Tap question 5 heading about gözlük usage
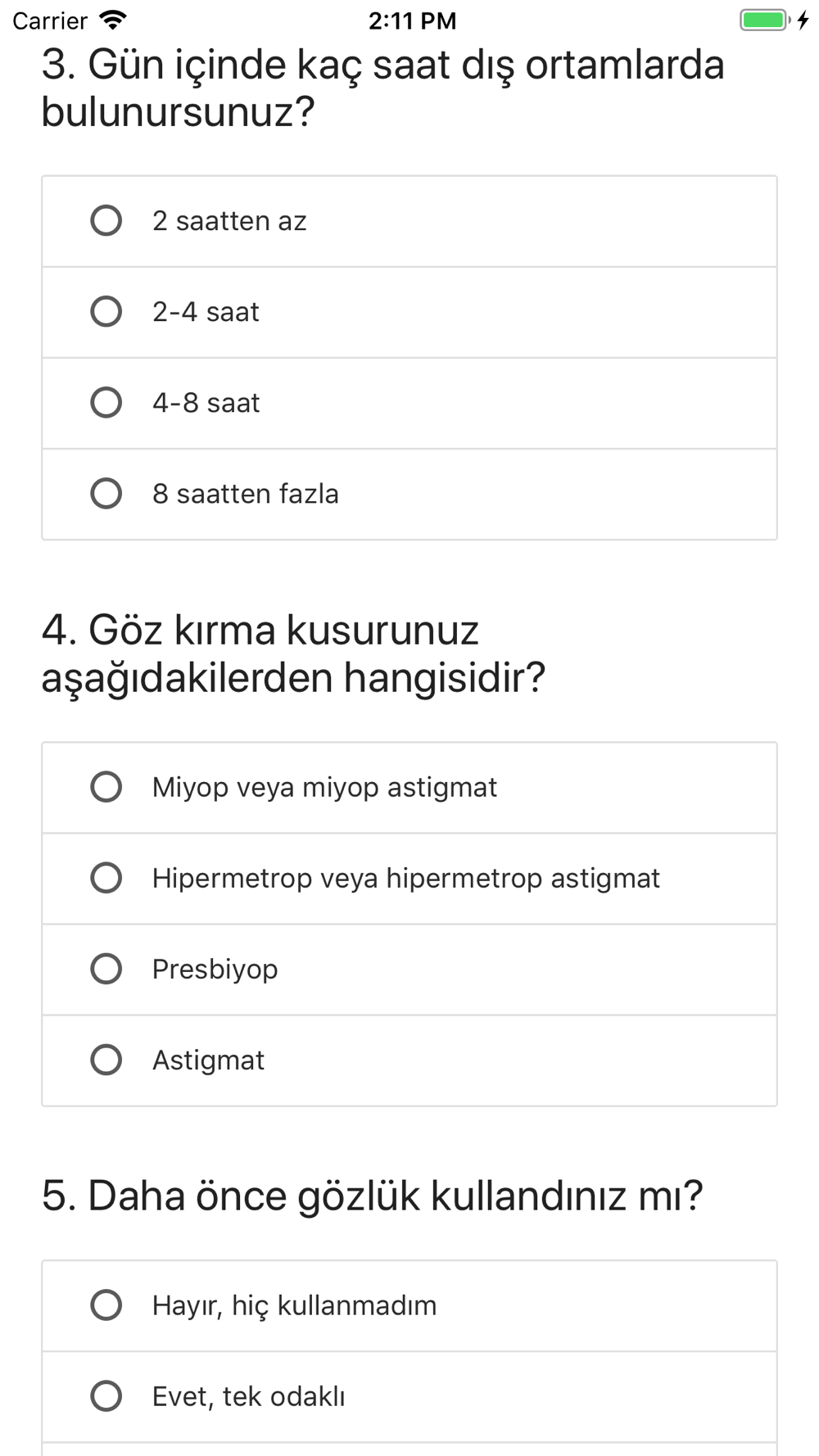This screenshot has height=1456, width=819. pyautogui.click(x=373, y=1196)
